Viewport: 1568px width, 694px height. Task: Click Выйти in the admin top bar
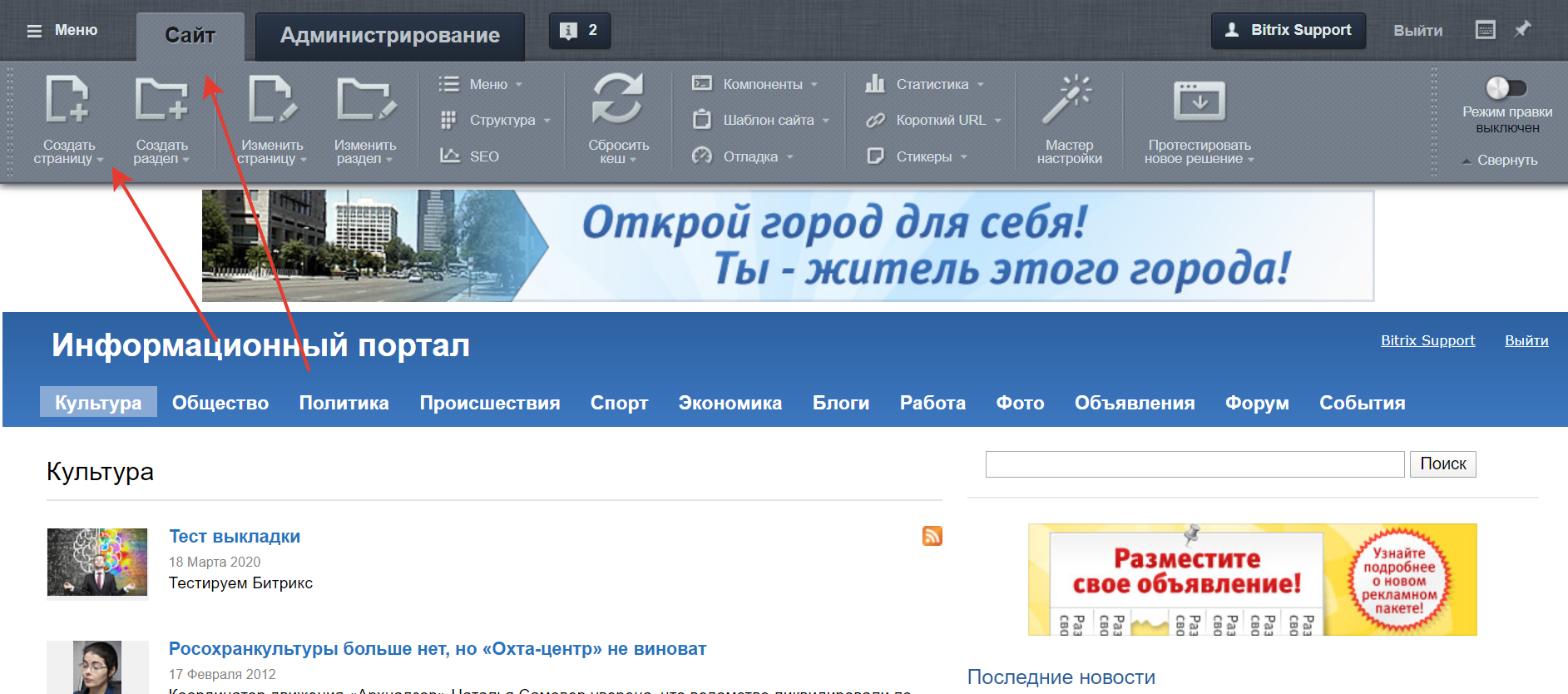click(1417, 31)
